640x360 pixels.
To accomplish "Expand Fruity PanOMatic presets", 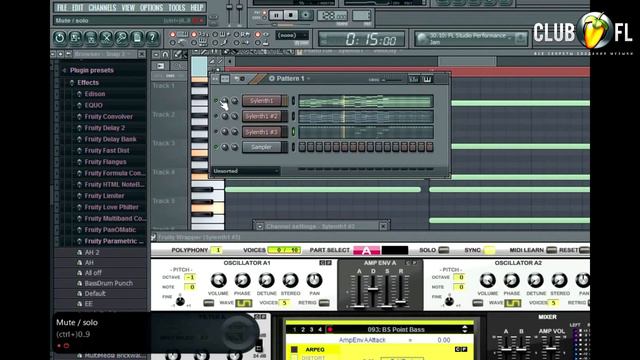I will coord(79,230).
